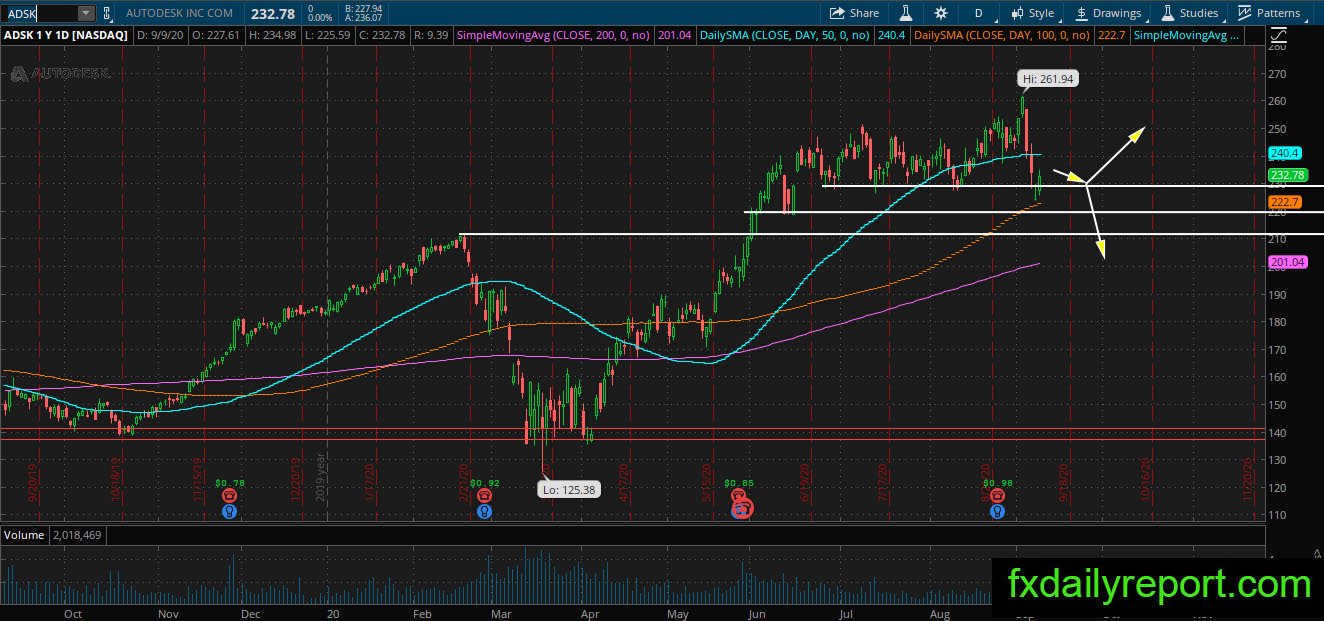The width and height of the screenshot is (1324, 621).
Task: Open the Drawings menu
Action: (x=1108, y=13)
